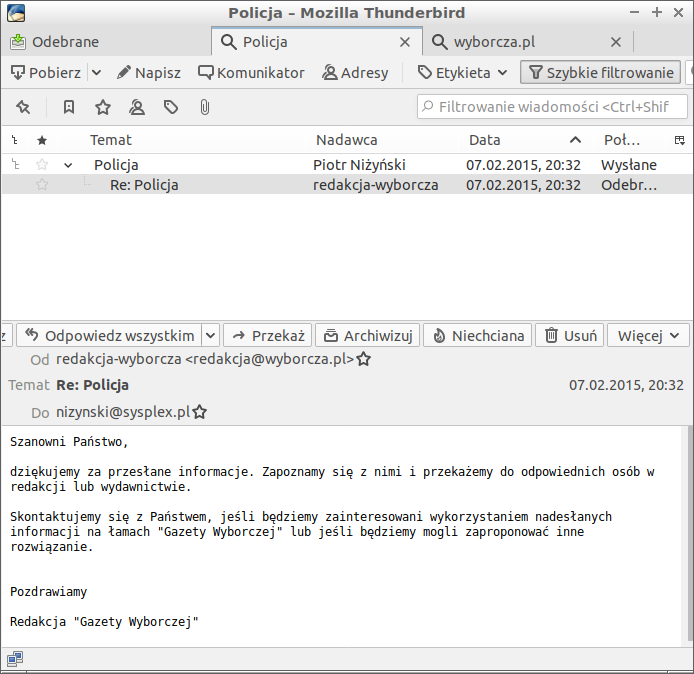Viewport: 694px width, 674px height.
Task: Star the Policja message from Piotr Niżyński
Action: (42, 165)
